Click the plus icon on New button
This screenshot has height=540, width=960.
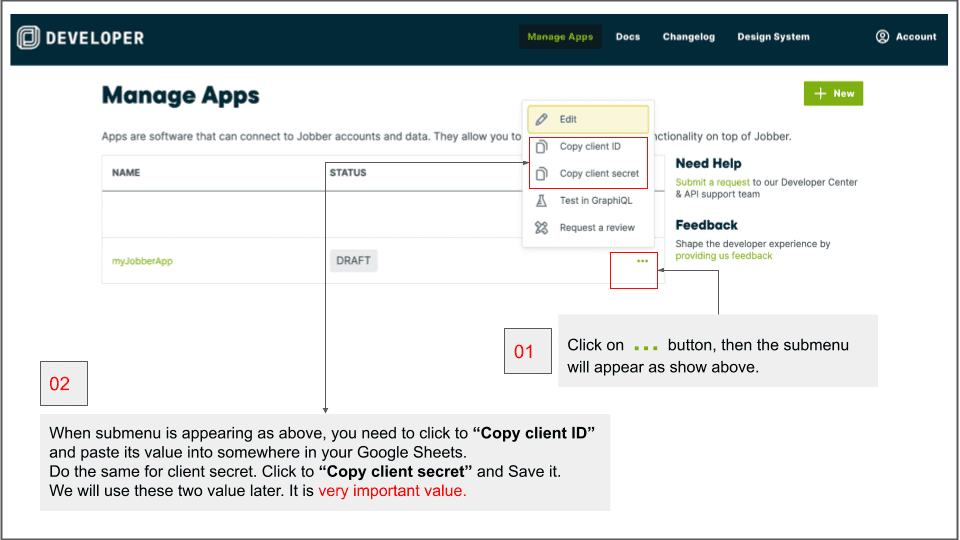click(x=820, y=93)
